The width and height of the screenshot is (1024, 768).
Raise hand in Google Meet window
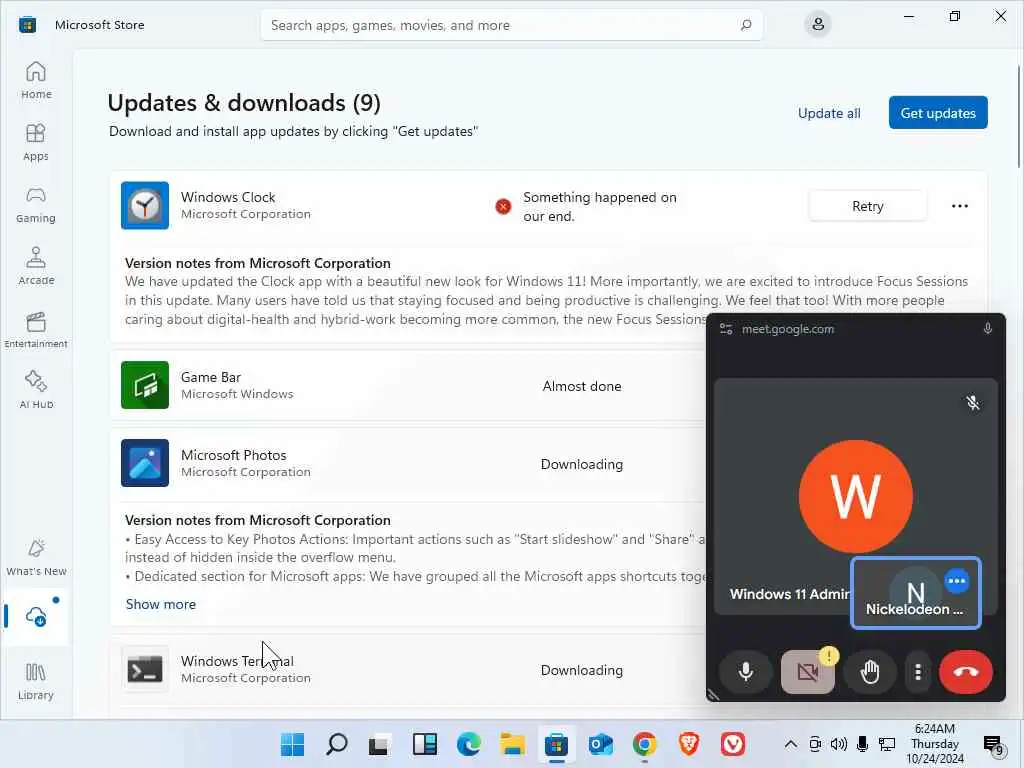click(870, 671)
